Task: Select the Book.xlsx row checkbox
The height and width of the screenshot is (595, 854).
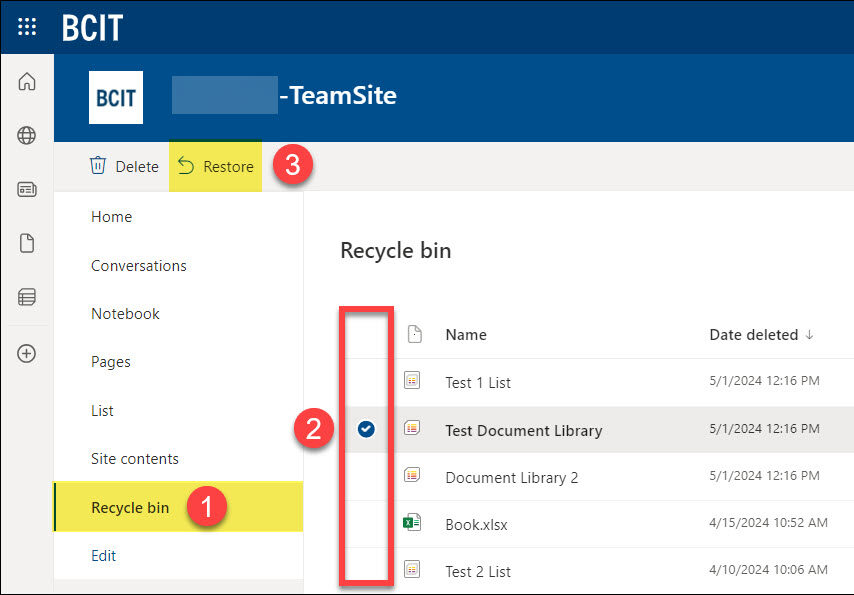Action: pyautogui.click(x=366, y=522)
